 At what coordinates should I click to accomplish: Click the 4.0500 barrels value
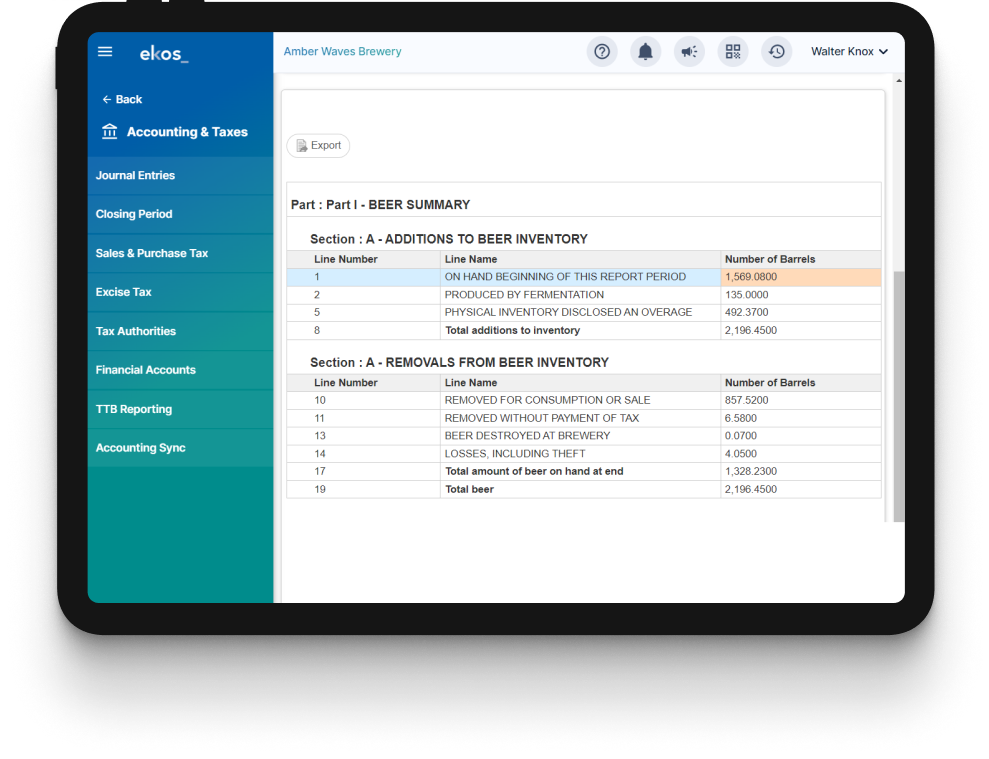click(x=740, y=454)
